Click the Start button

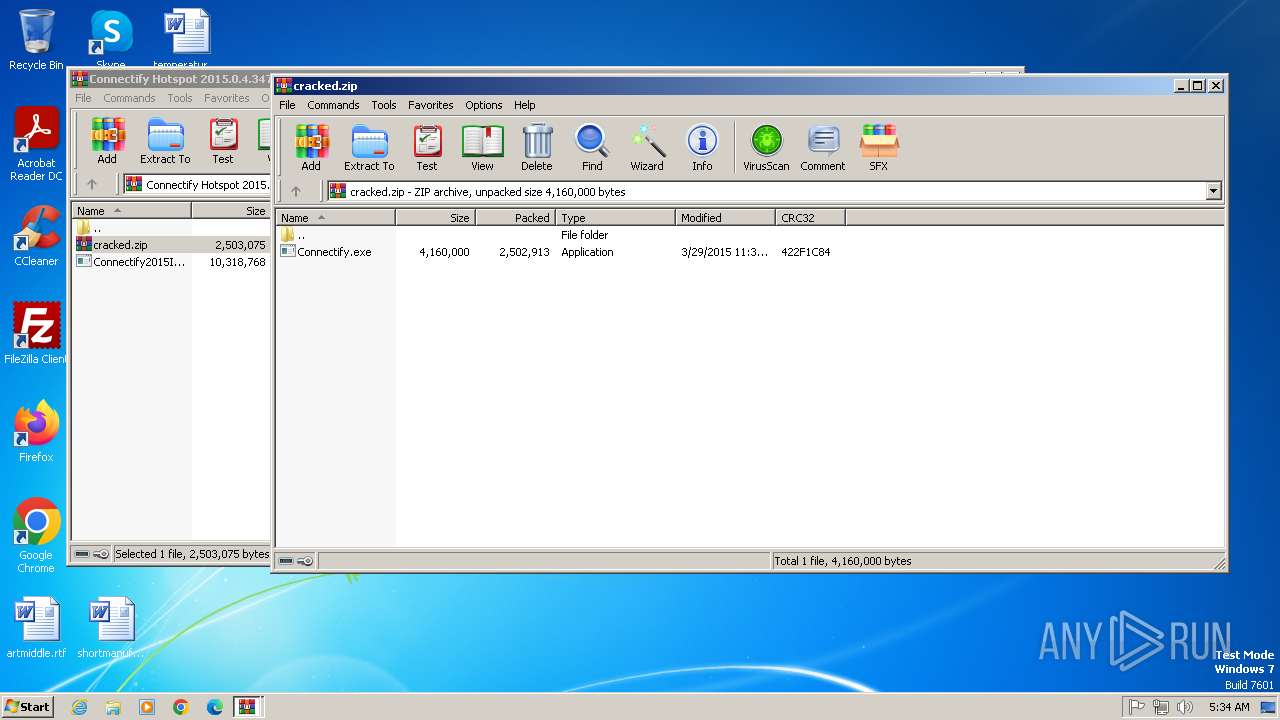pyautogui.click(x=28, y=706)
